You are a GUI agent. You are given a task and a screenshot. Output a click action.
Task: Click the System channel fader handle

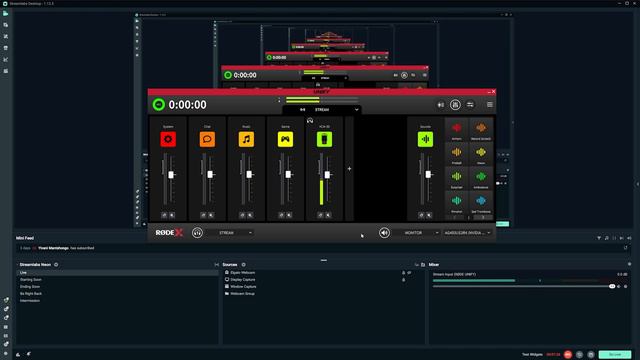coord(171,175)
